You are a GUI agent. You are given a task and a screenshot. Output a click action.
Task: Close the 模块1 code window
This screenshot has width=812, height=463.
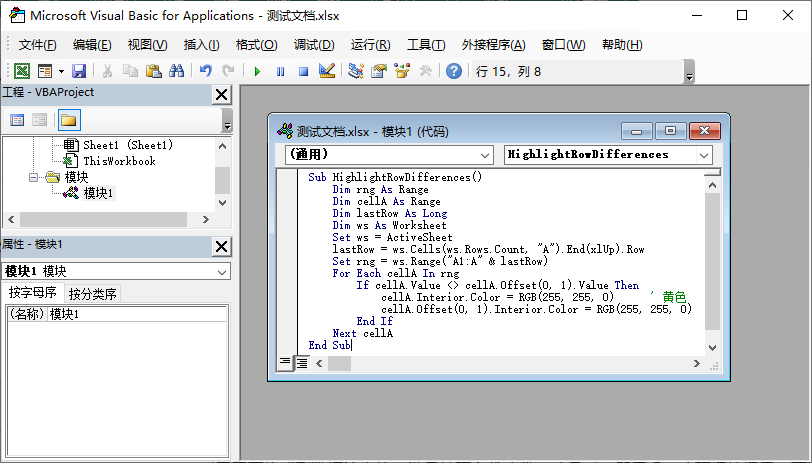[x=704, y=131]
